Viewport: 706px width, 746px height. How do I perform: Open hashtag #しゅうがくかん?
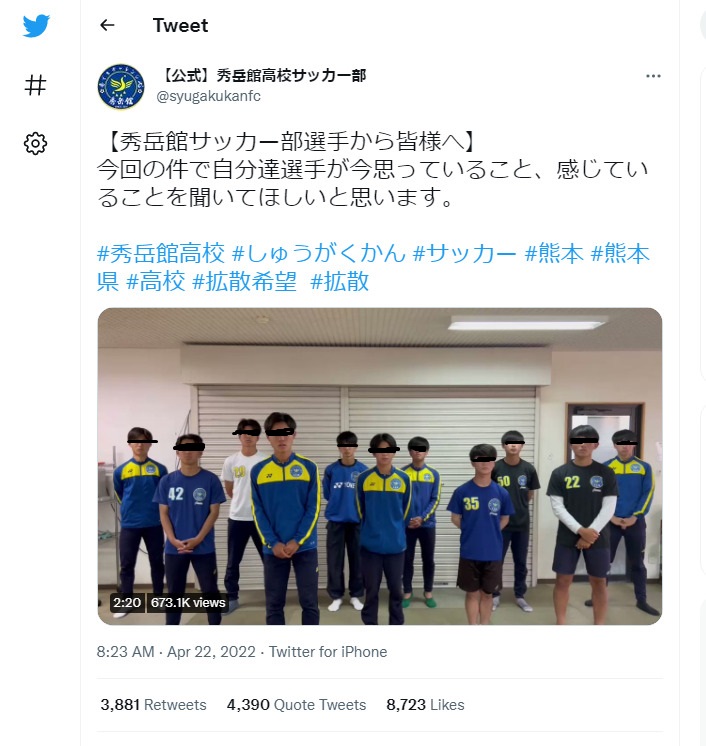tap(319, 253)
